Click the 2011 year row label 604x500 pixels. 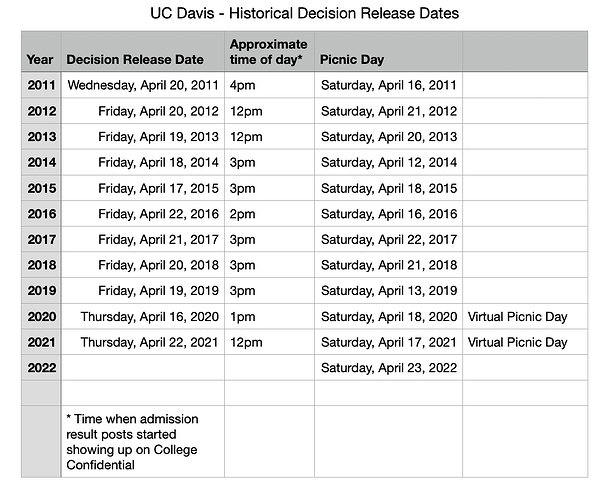click(x=40, y=85)
